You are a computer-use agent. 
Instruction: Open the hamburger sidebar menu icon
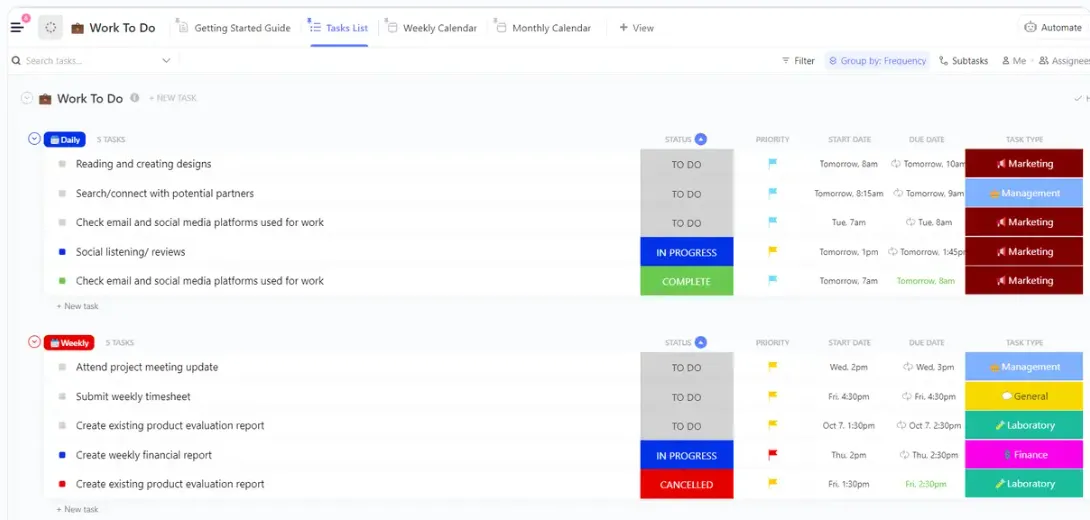click(17, 28)
